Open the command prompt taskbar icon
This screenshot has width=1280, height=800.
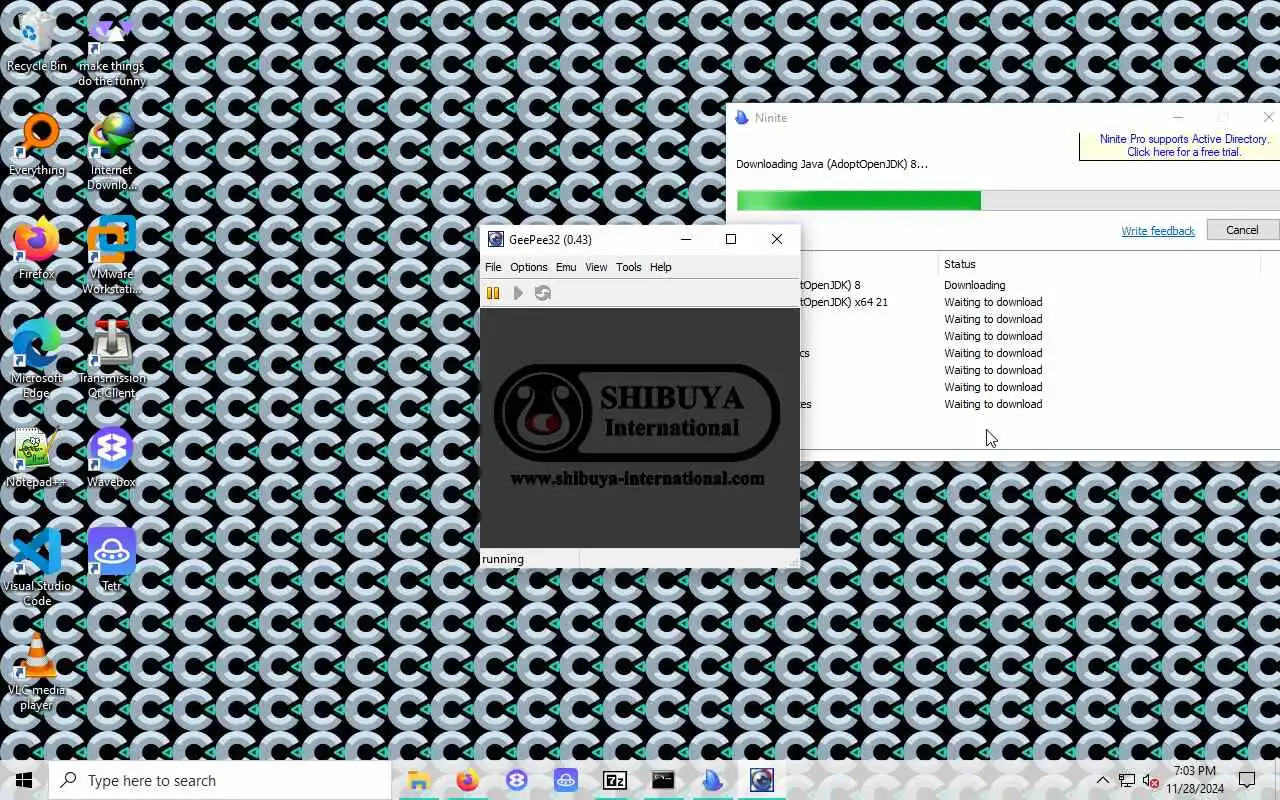point(663,780)
